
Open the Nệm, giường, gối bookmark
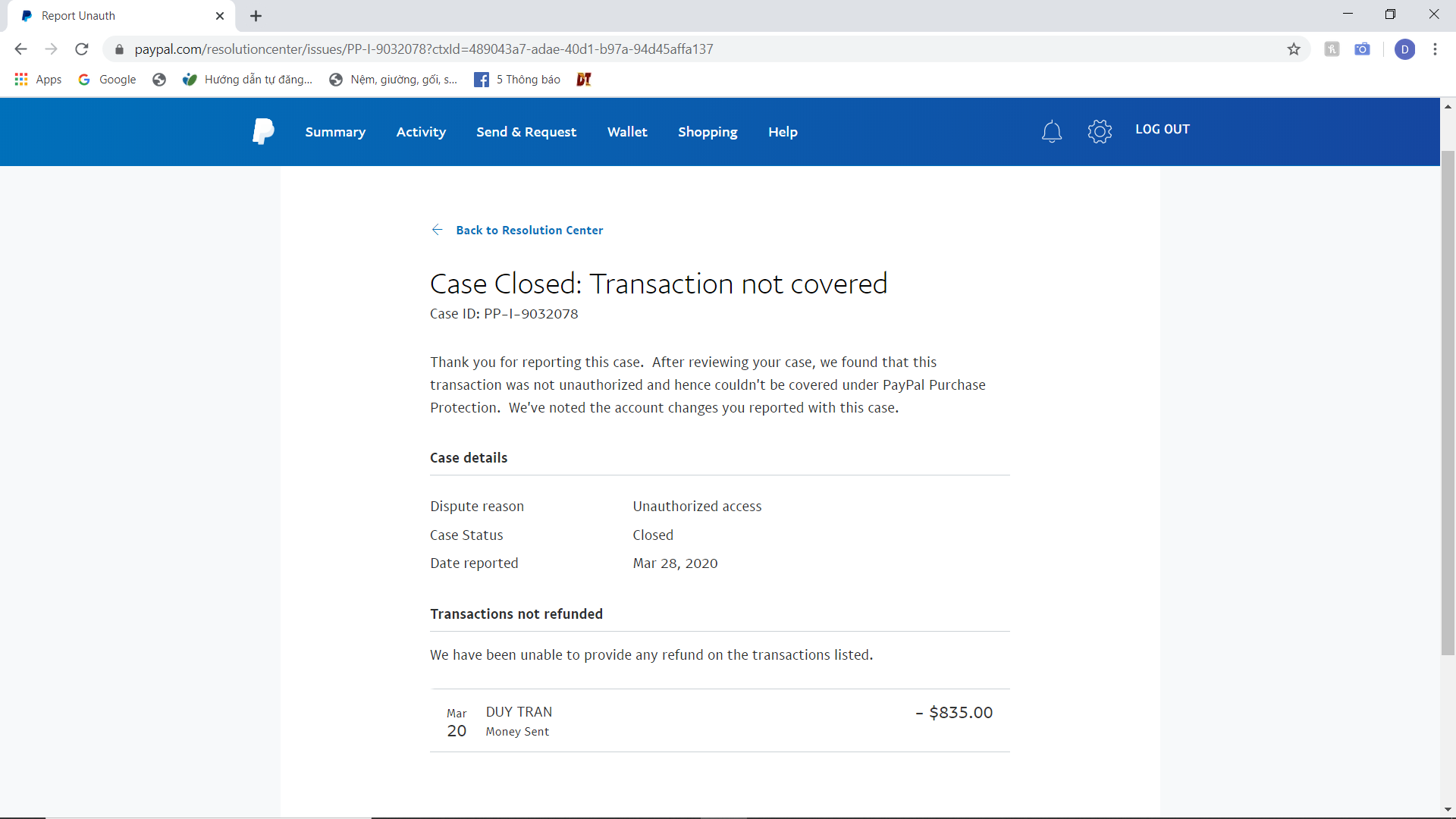coord(393,80)
